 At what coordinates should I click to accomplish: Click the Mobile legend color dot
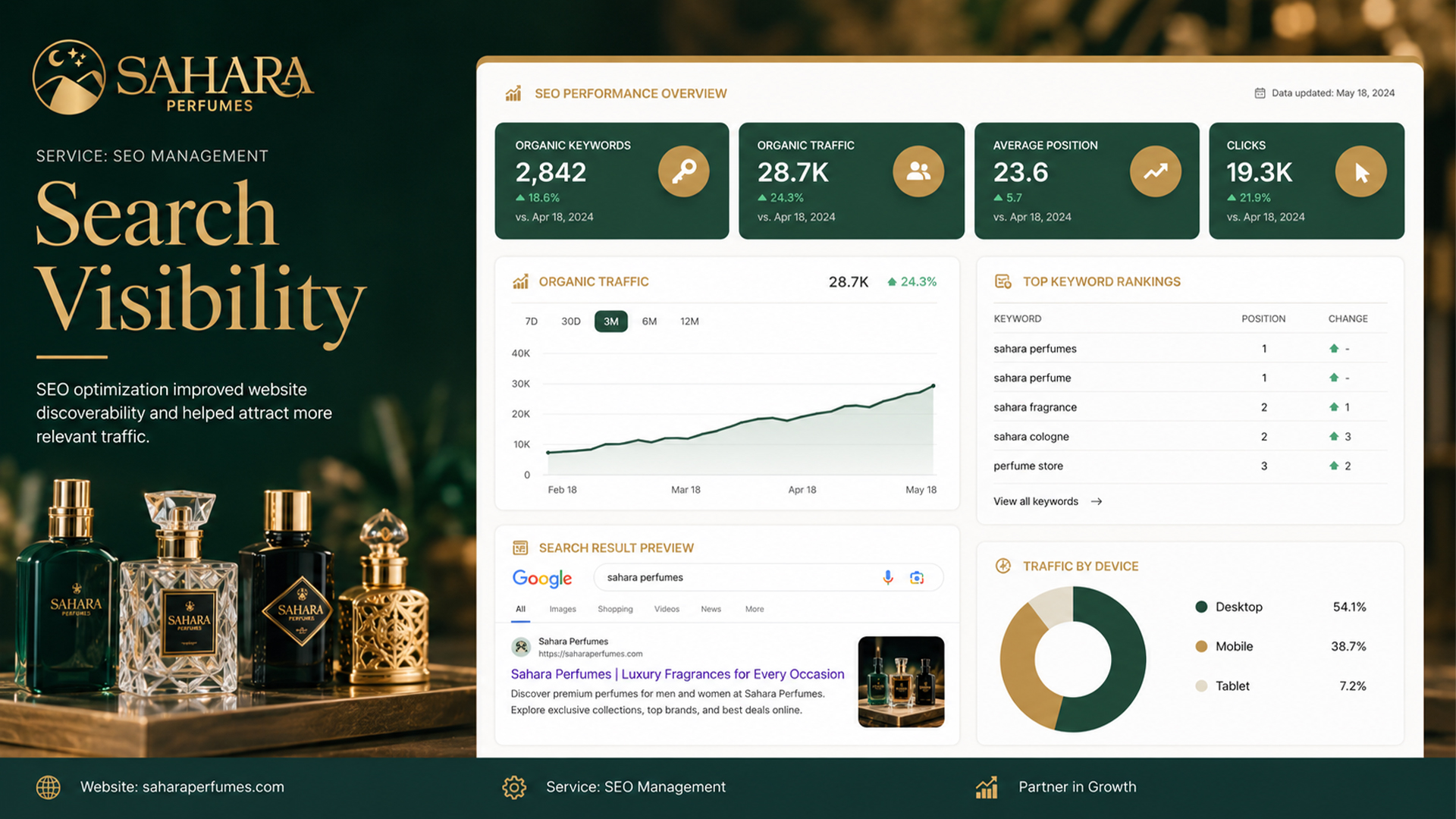coord(1201,646)
